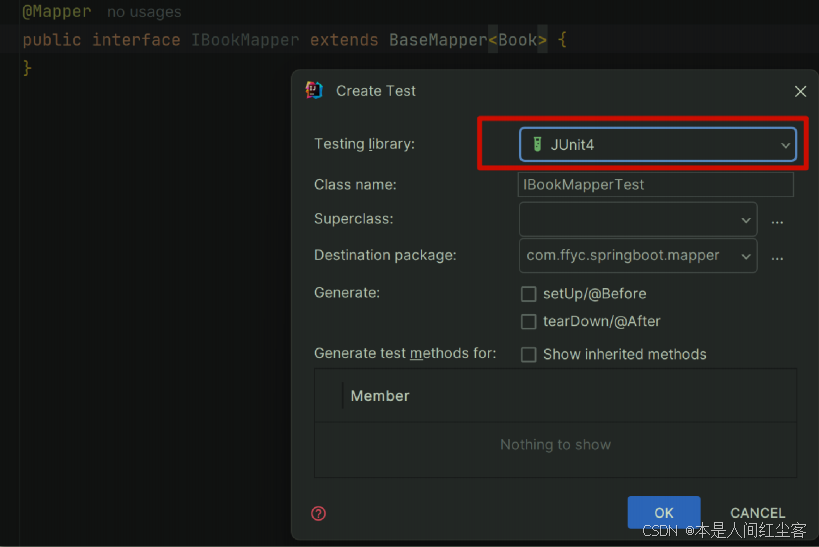Click BaseMapper in the code editor

(438, 40)
